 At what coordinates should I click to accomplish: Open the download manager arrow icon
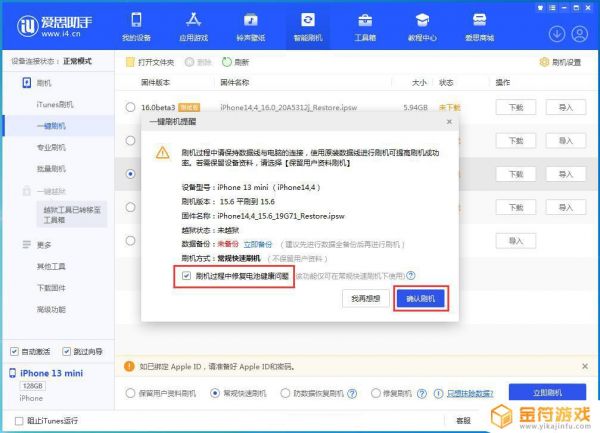coord(557,34)
